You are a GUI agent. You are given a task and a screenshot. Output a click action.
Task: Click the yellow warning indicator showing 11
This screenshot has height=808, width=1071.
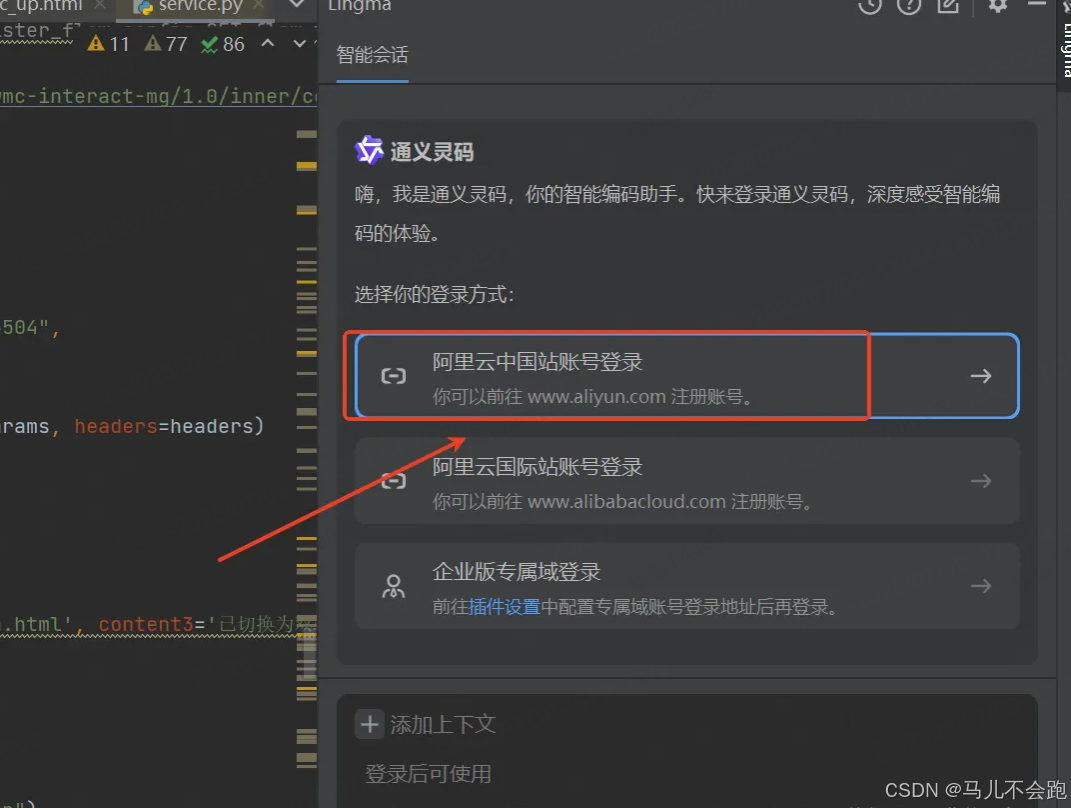click(x=109, y=44)
